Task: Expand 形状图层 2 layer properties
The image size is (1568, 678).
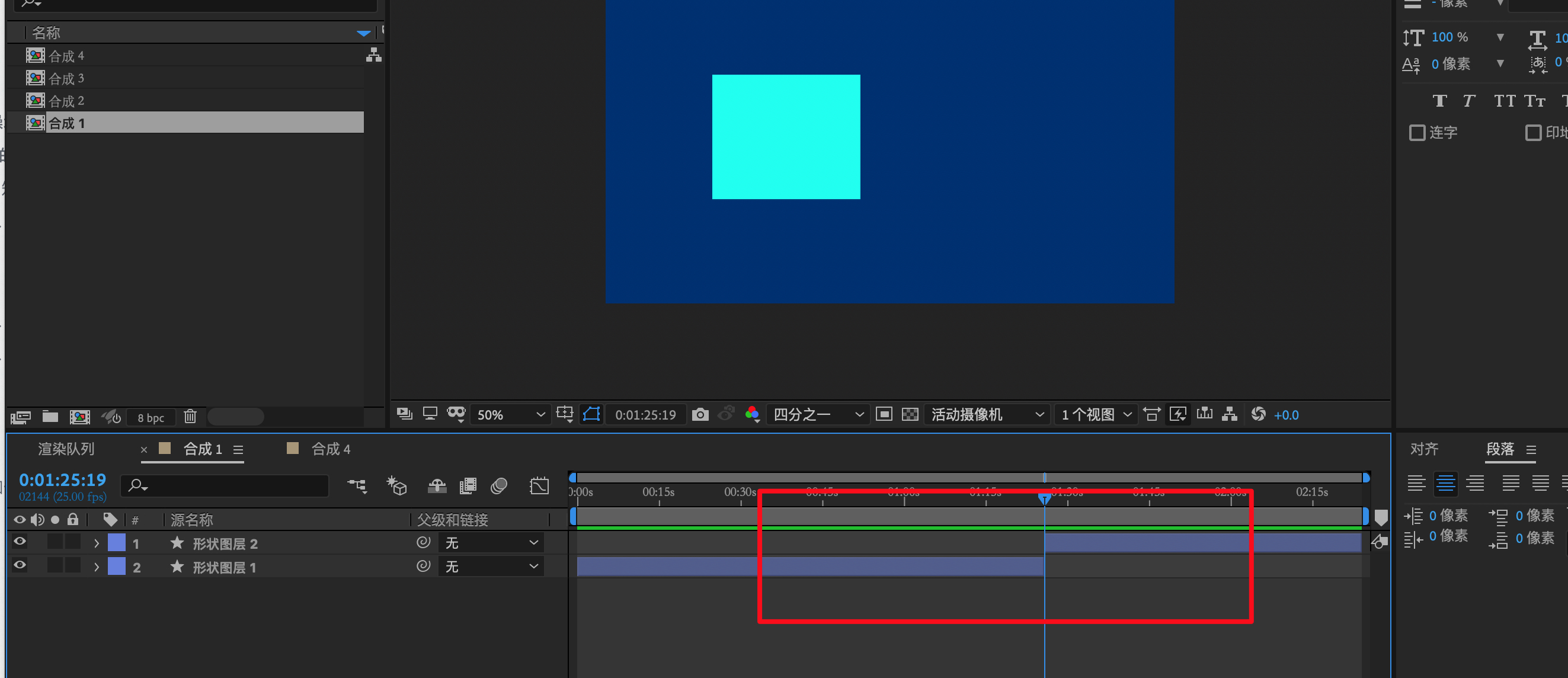Action: (x=96, y=543)
